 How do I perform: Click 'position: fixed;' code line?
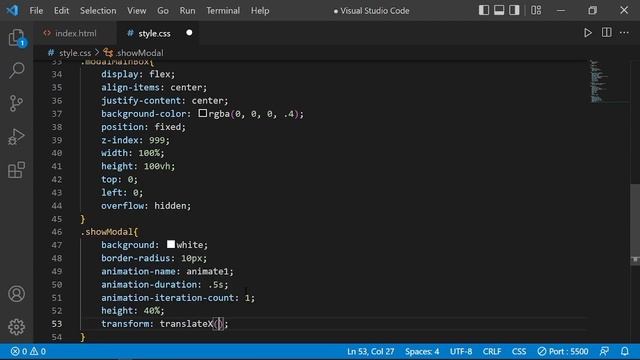click(x=143, y=127)
